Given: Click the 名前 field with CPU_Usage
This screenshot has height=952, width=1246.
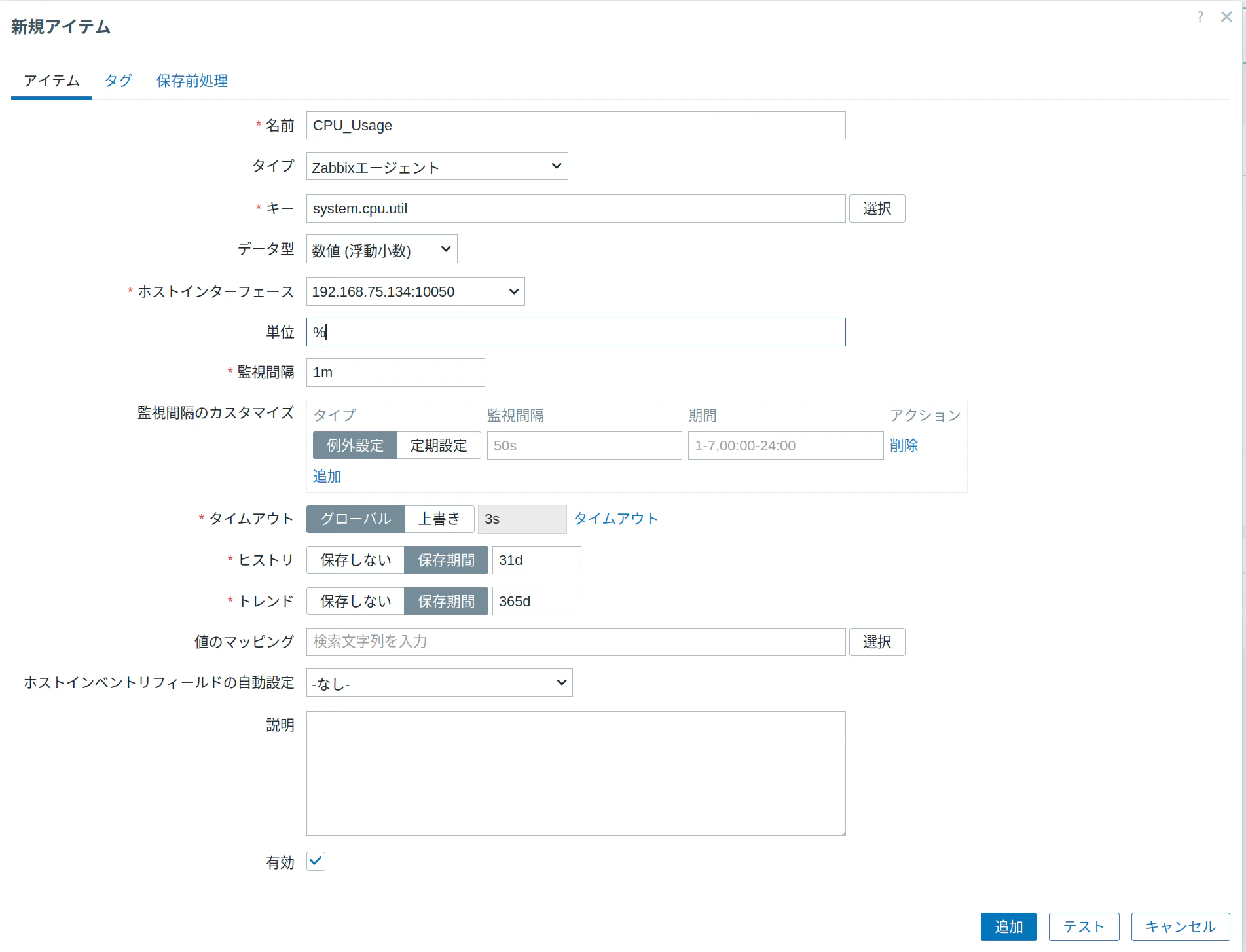Looking at the screenshot, I should (576, 126).
